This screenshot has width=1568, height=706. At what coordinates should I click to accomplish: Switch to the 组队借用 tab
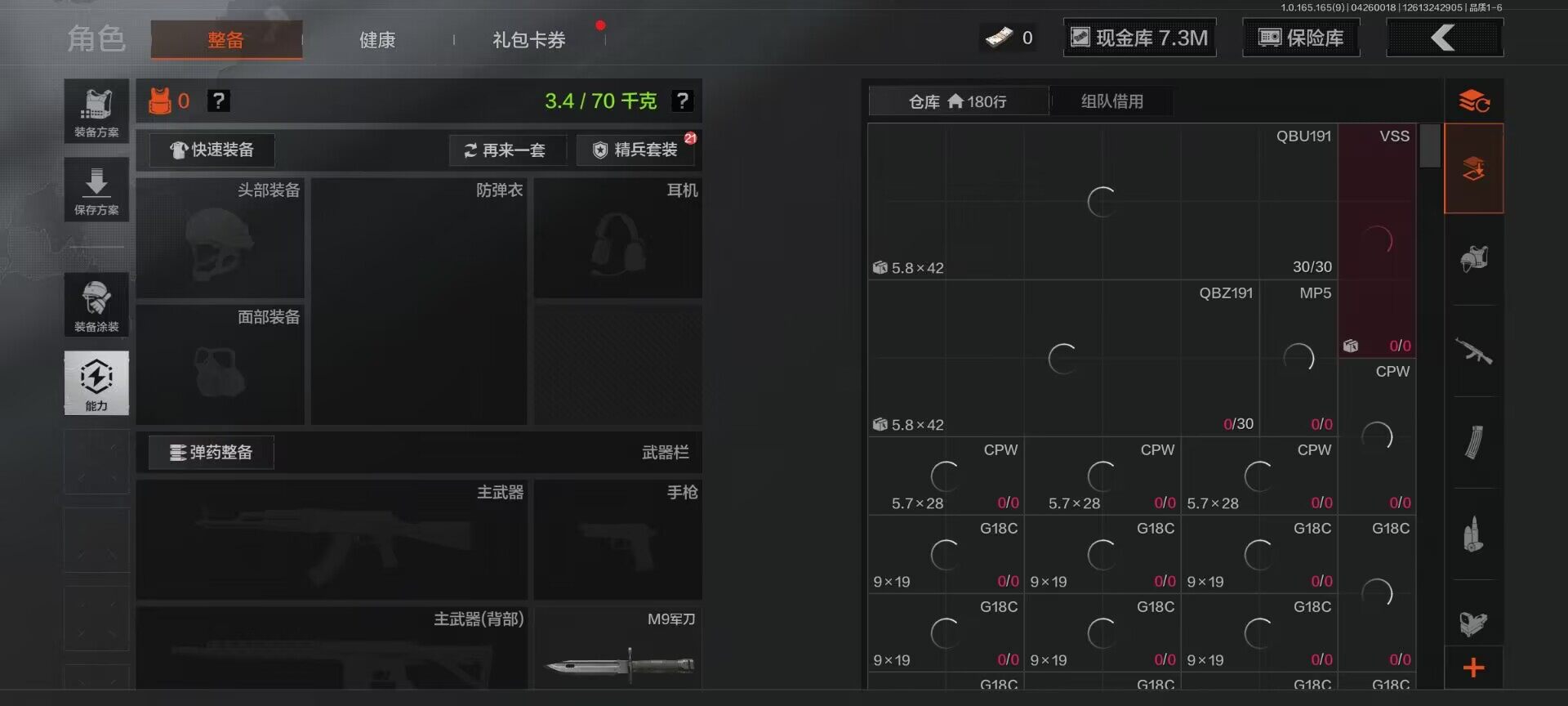pos(1112,101)
